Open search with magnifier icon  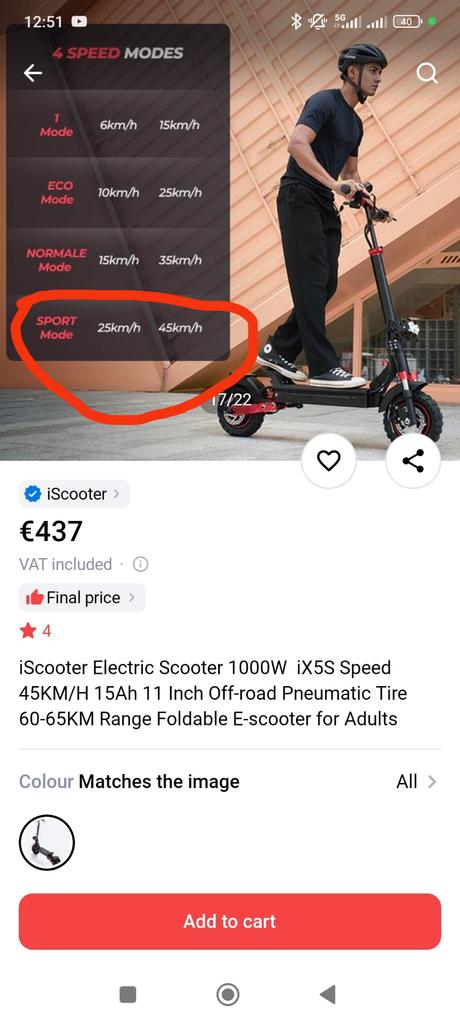[x=427, y=73]
